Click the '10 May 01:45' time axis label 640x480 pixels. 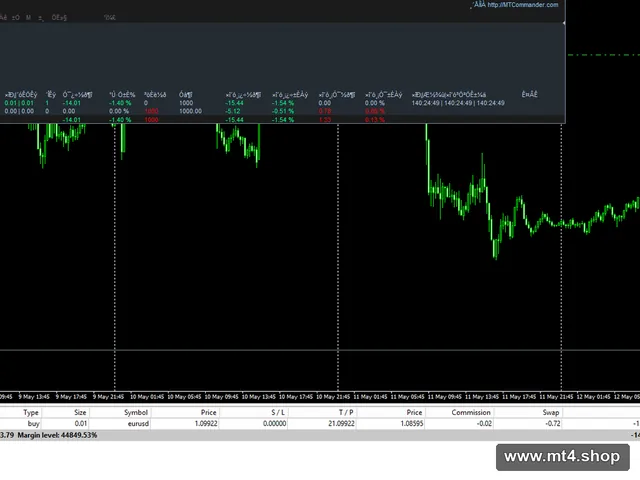coord(147,397)
